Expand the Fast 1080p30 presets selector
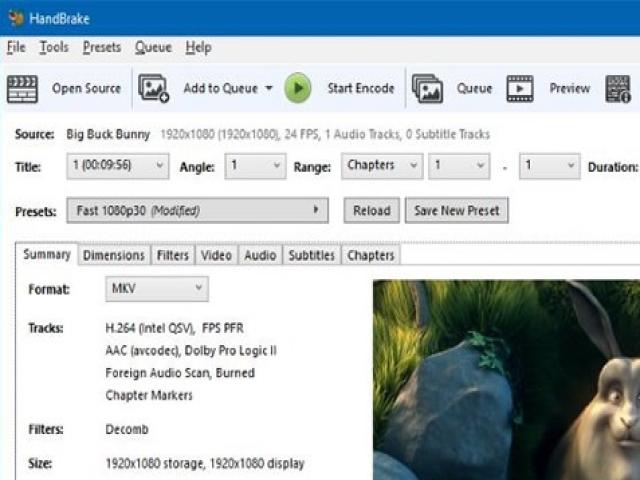Image resolution: width=640 pixels, height=480 pixels. (198, 211)
